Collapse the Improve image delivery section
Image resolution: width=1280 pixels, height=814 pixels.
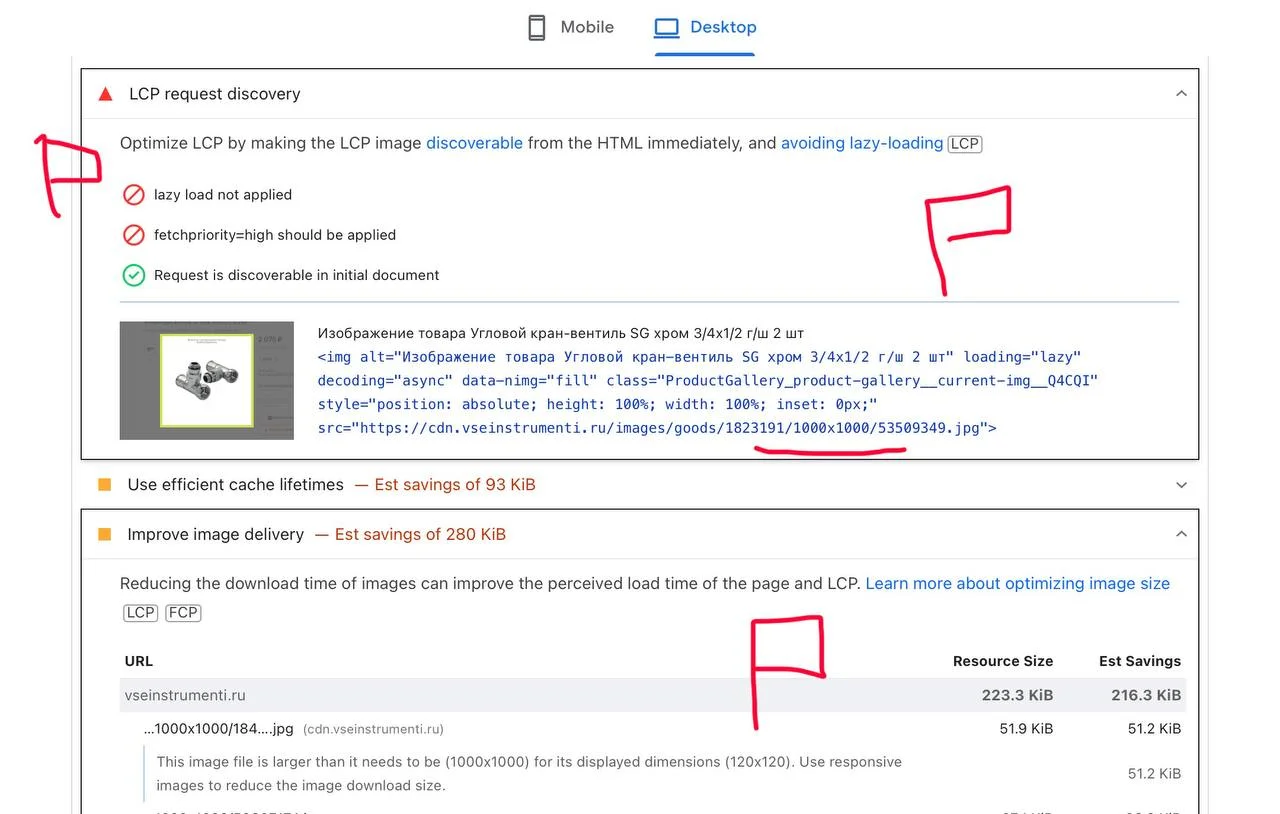1181,535
